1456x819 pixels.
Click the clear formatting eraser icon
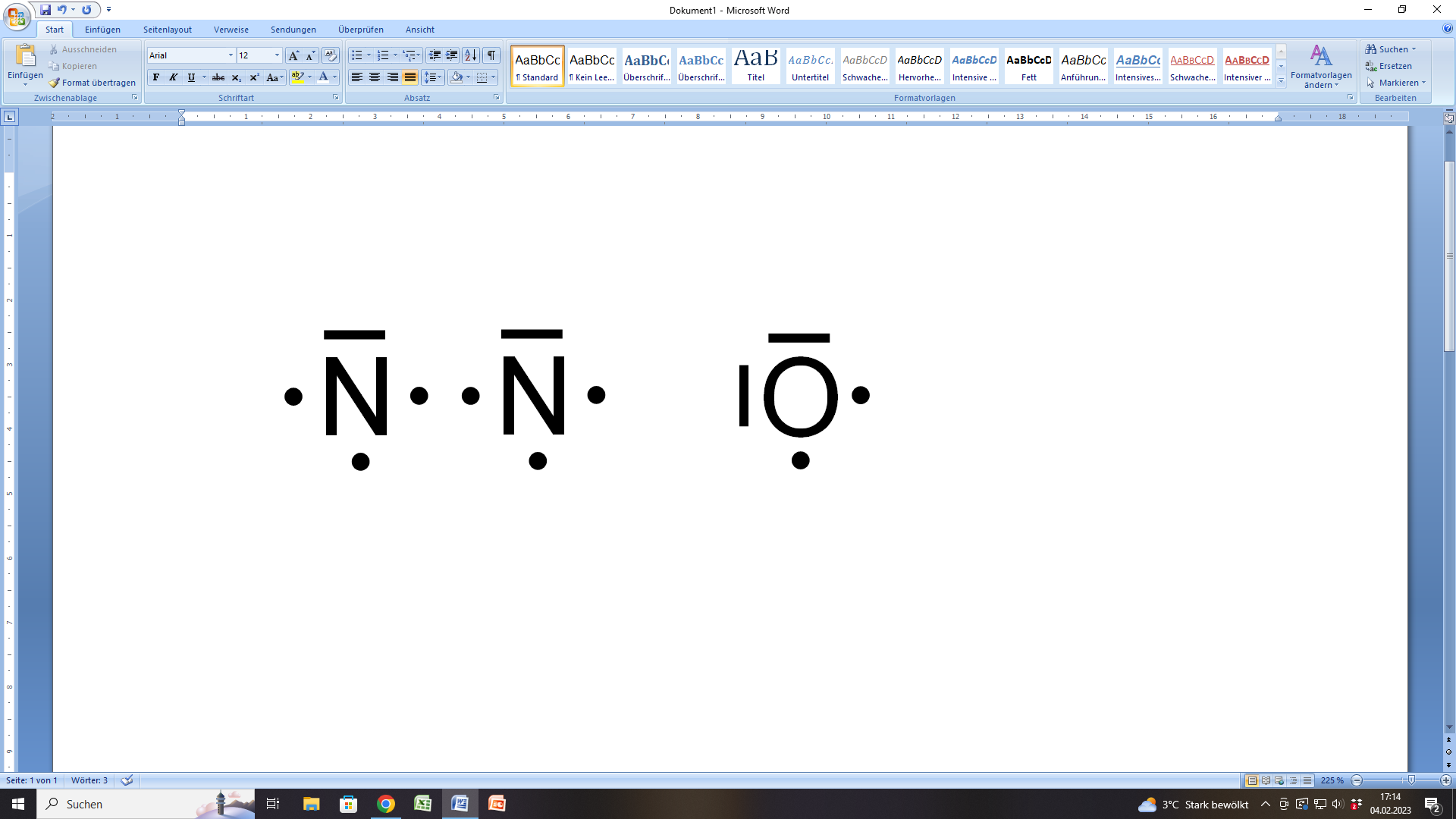330,55
